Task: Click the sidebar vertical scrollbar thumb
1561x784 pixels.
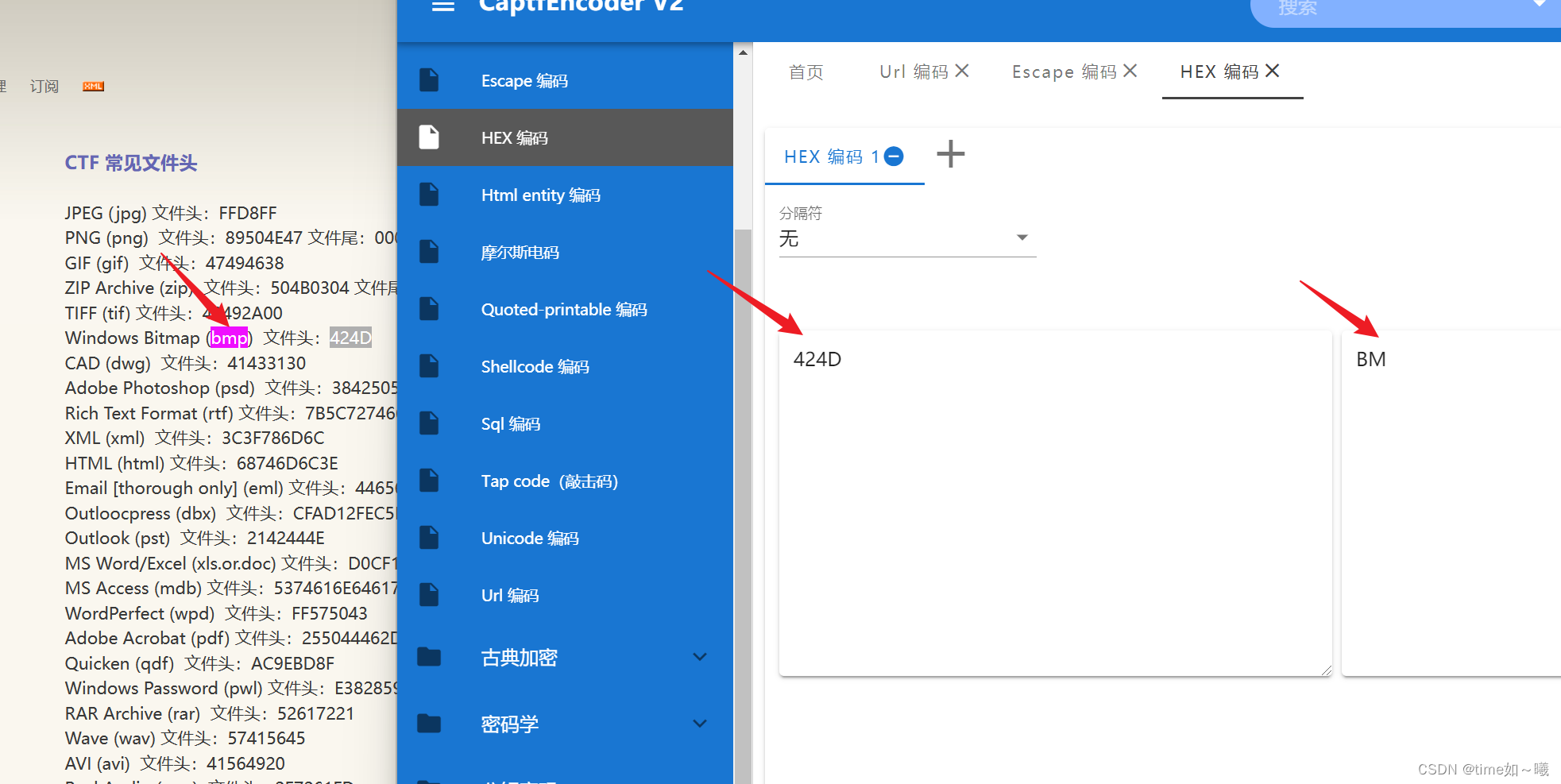Action: (743, 505)
